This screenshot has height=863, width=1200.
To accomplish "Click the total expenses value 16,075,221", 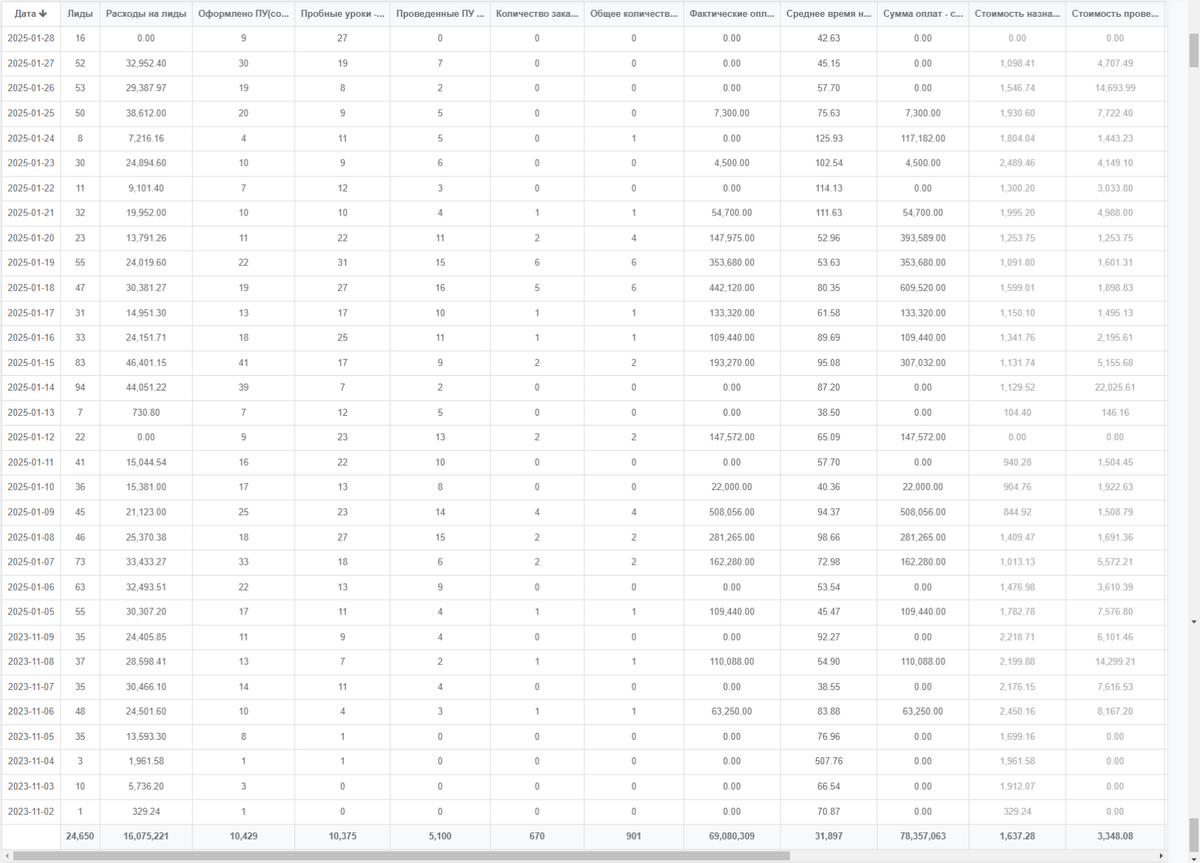I will pyautogui.click(x=145, y=836).
